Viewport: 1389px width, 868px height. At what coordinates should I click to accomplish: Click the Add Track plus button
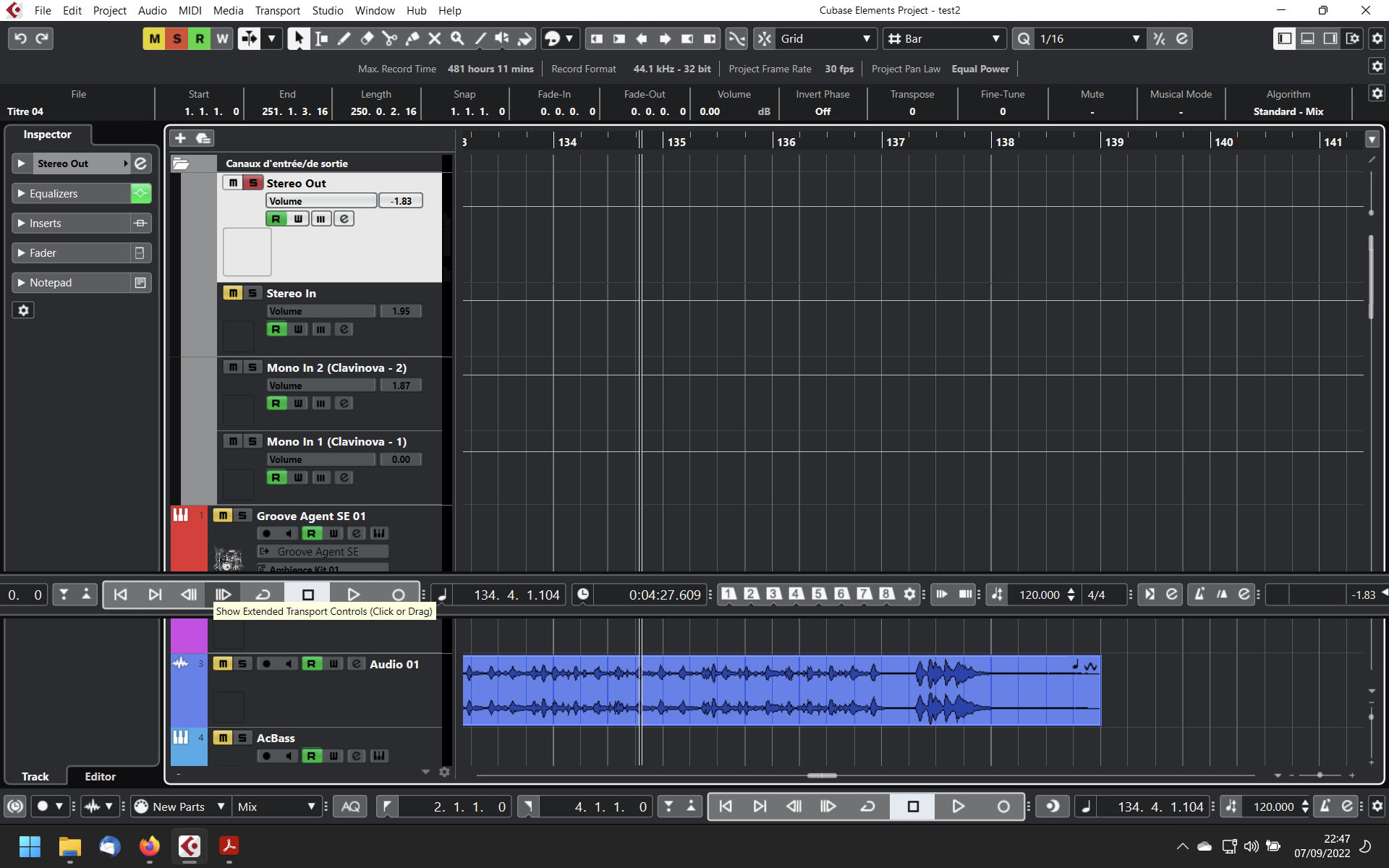point(180,138)
